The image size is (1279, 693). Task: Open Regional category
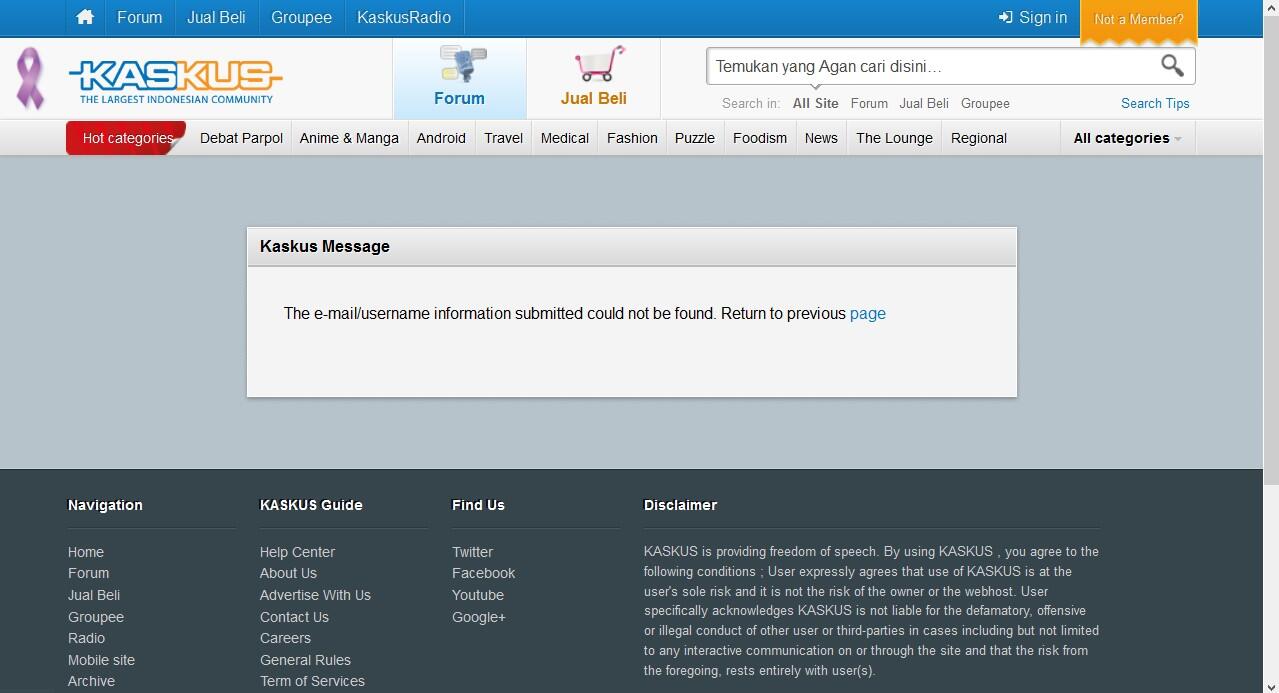coord(979,138)
